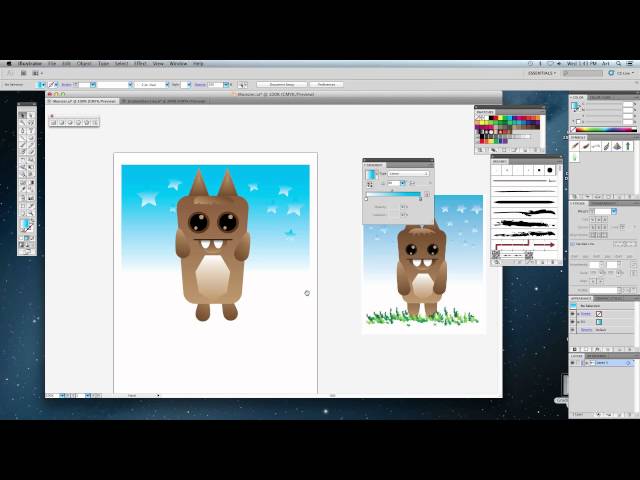Select the Type tool

pos(31,131)
